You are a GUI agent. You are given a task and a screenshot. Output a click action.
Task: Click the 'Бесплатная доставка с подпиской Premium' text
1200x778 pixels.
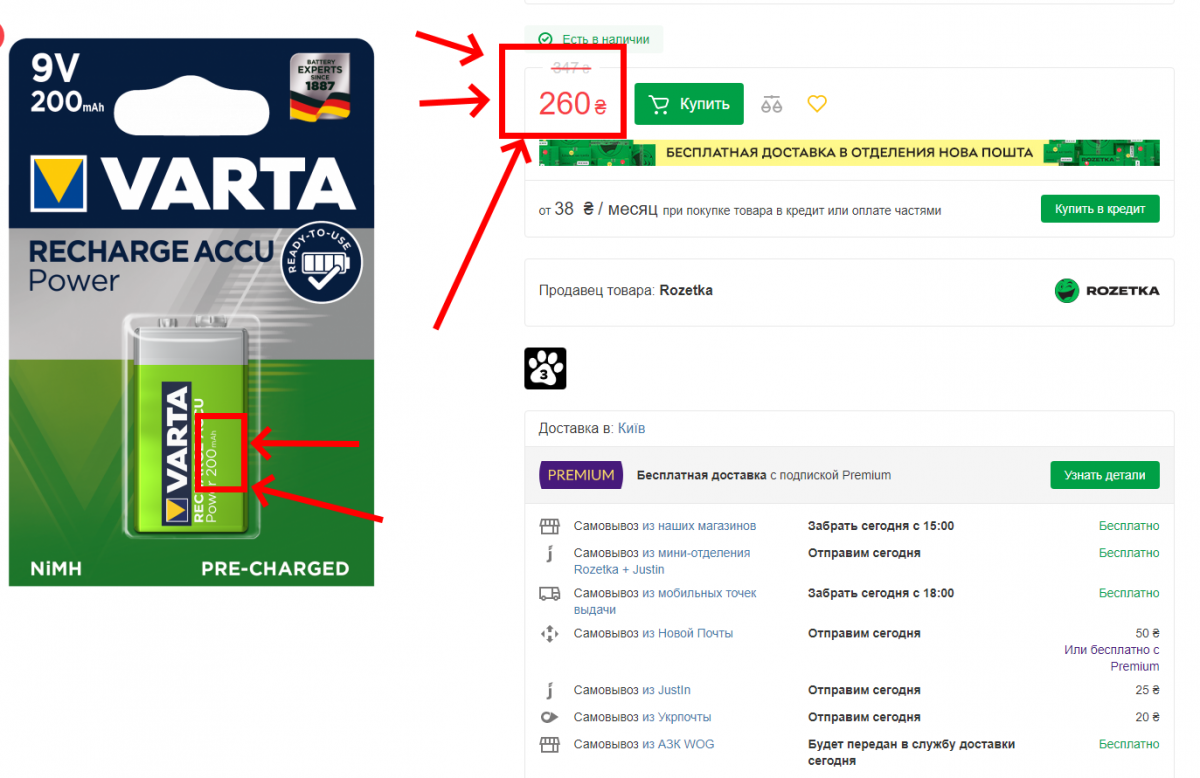coord(764,475)
